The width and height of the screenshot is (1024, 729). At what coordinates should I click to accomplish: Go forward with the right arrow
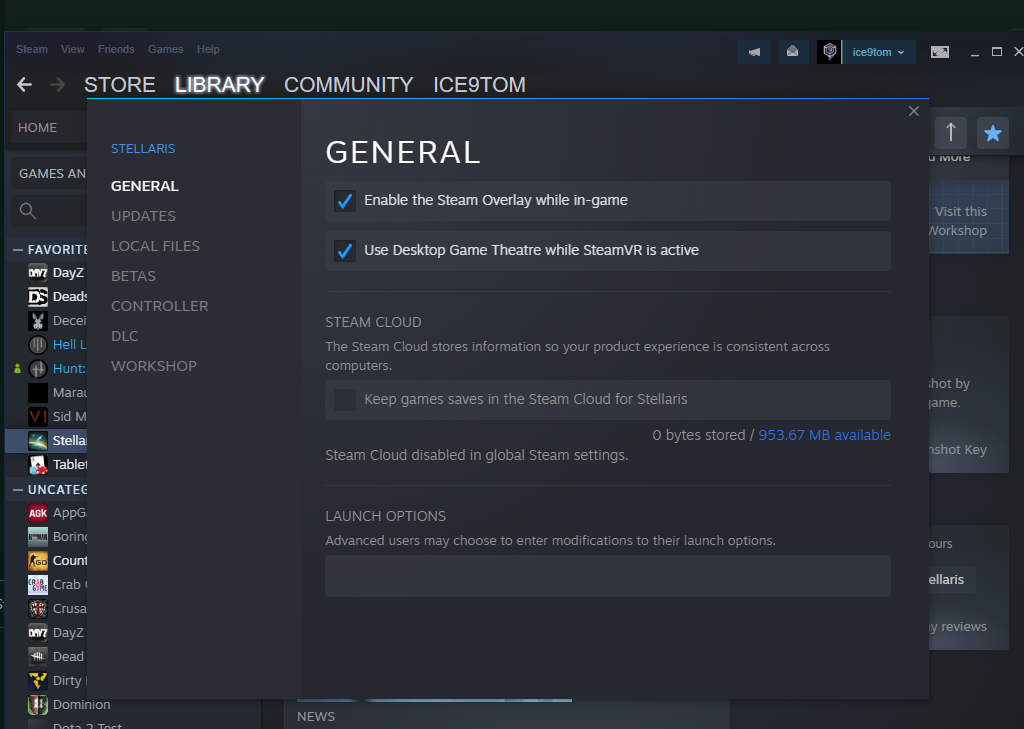pos(57,84)
